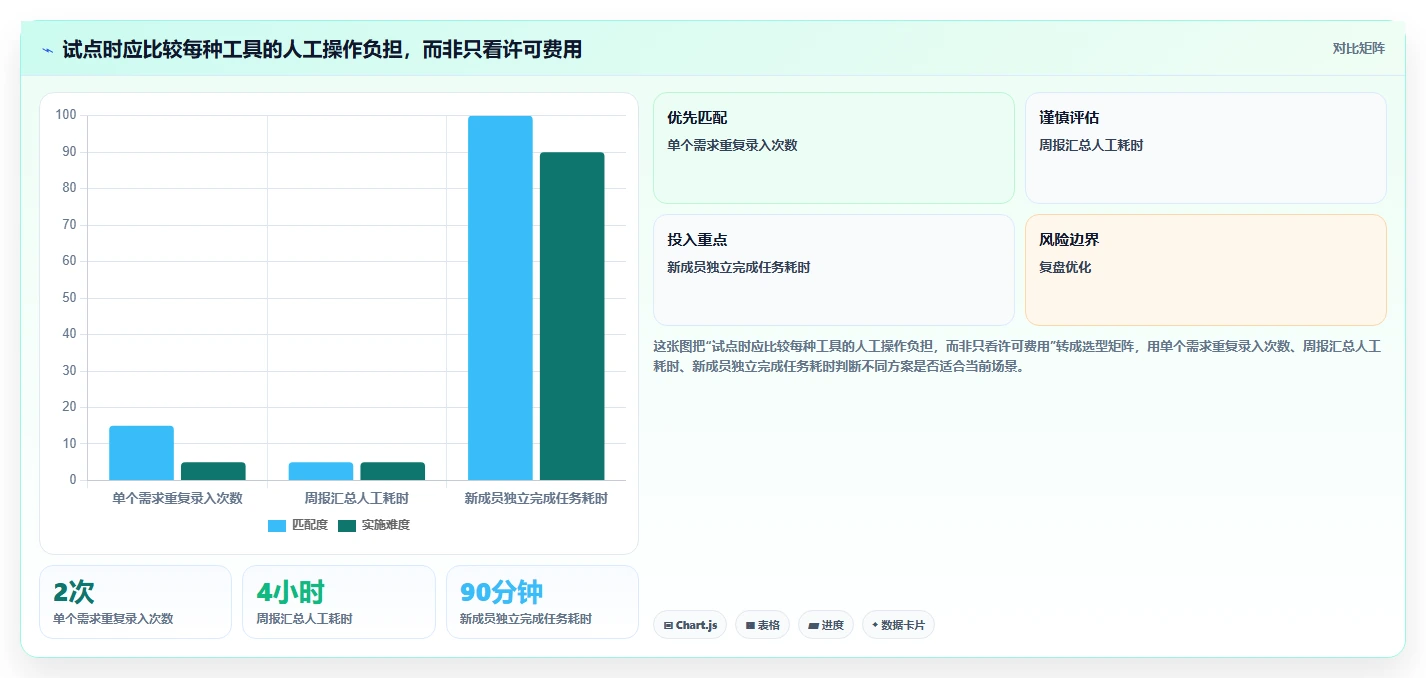The width and height of the screenshot is (1426, 678).
Task: Toggle the 实施难度 legend item
Action: click(x=374, y=525)
